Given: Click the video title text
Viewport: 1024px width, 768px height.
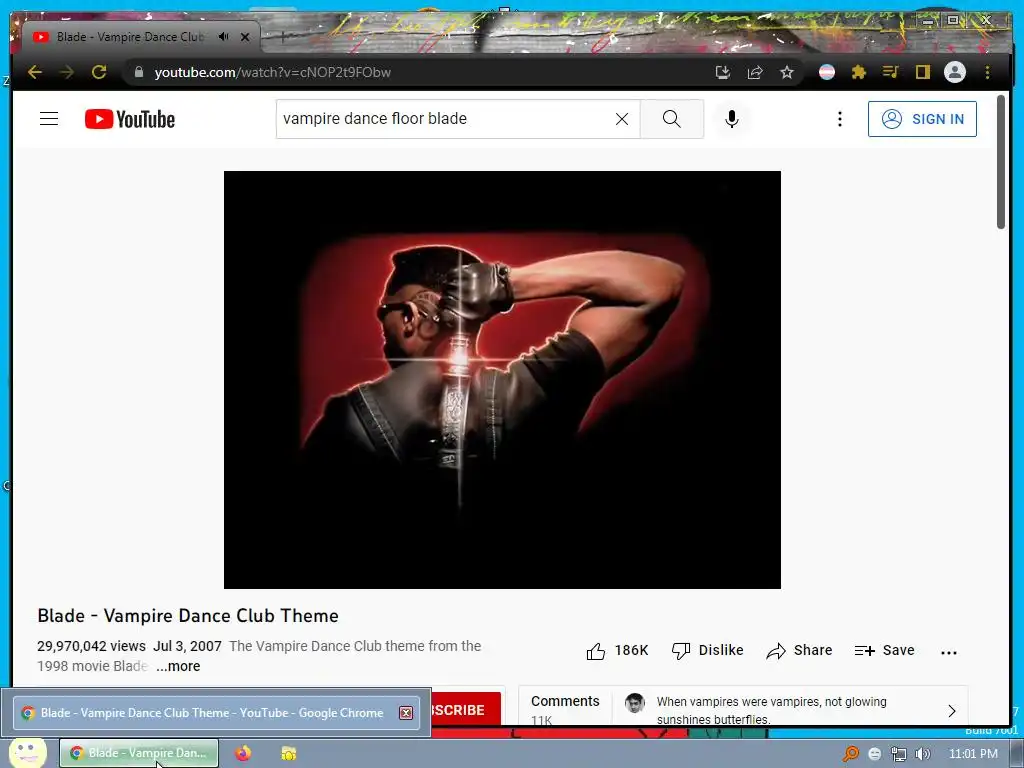Looking at the screenshot, I should click(x=188, y=616).
